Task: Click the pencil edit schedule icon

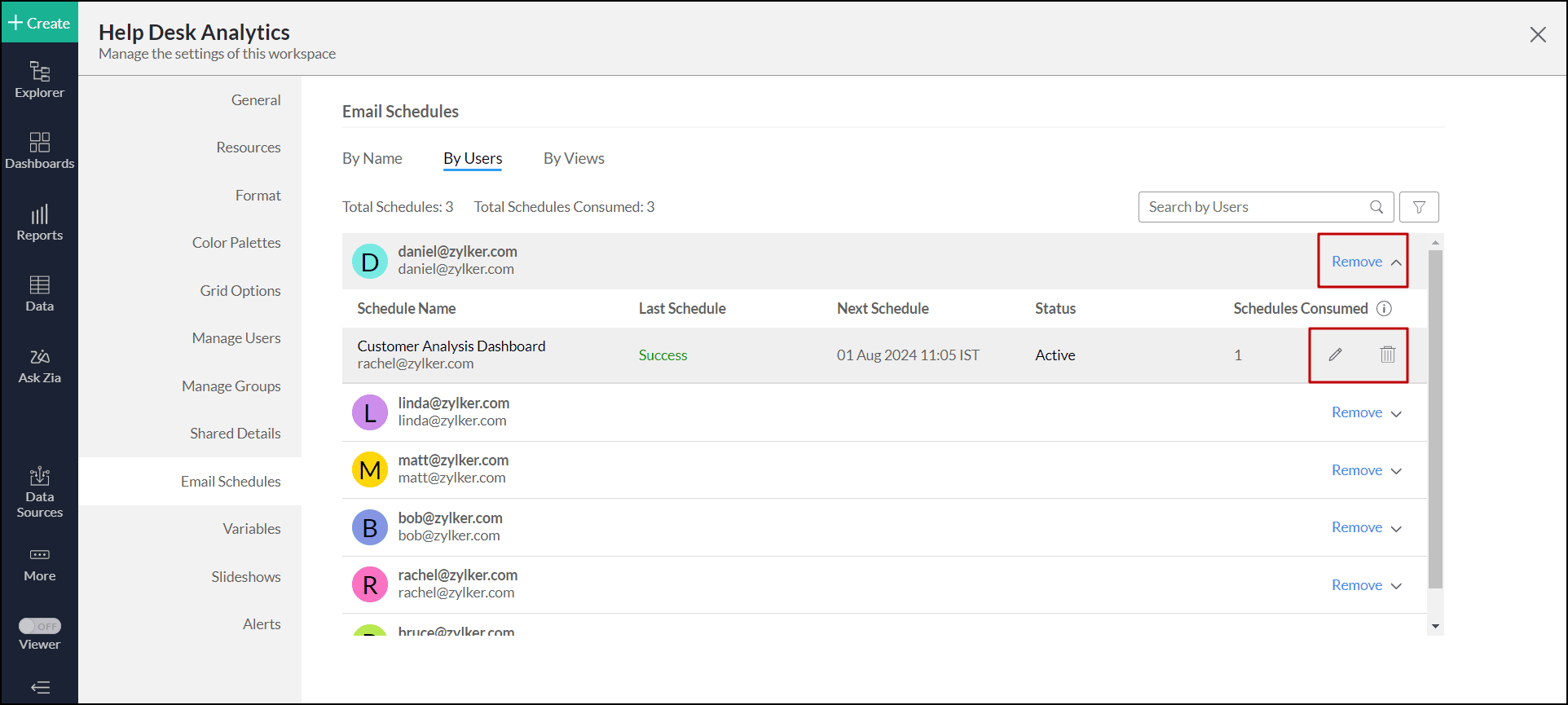Action: click(x=1335, y=355)
